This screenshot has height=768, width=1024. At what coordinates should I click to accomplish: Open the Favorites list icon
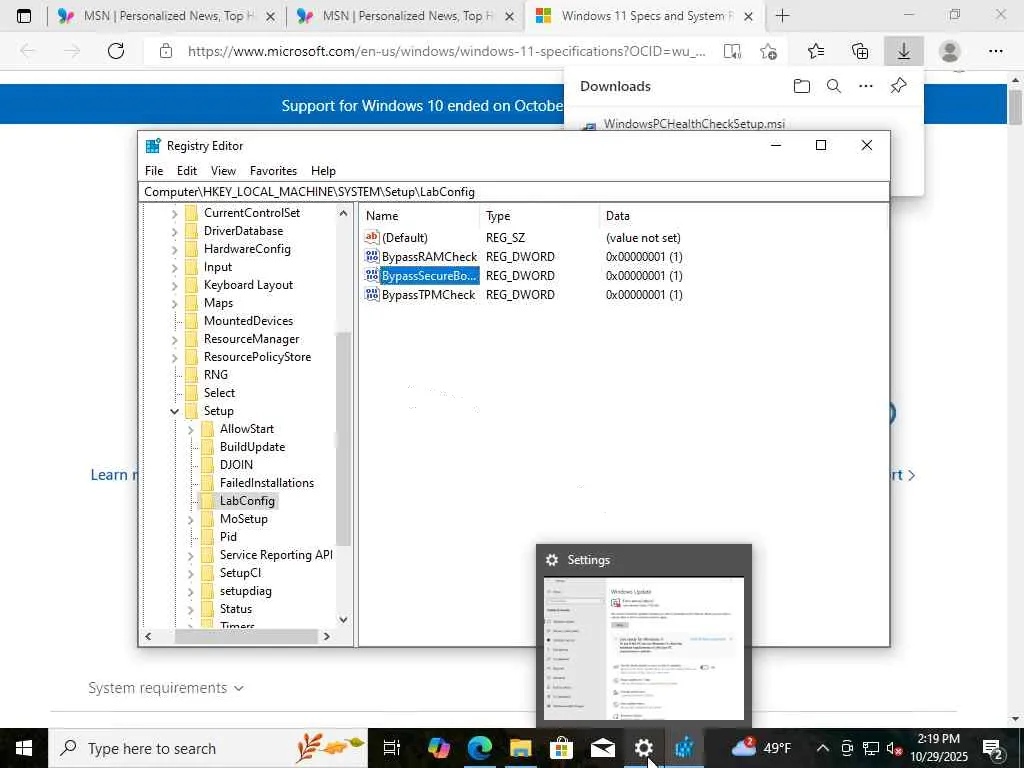pyautogui.click(x=816, y=51)
